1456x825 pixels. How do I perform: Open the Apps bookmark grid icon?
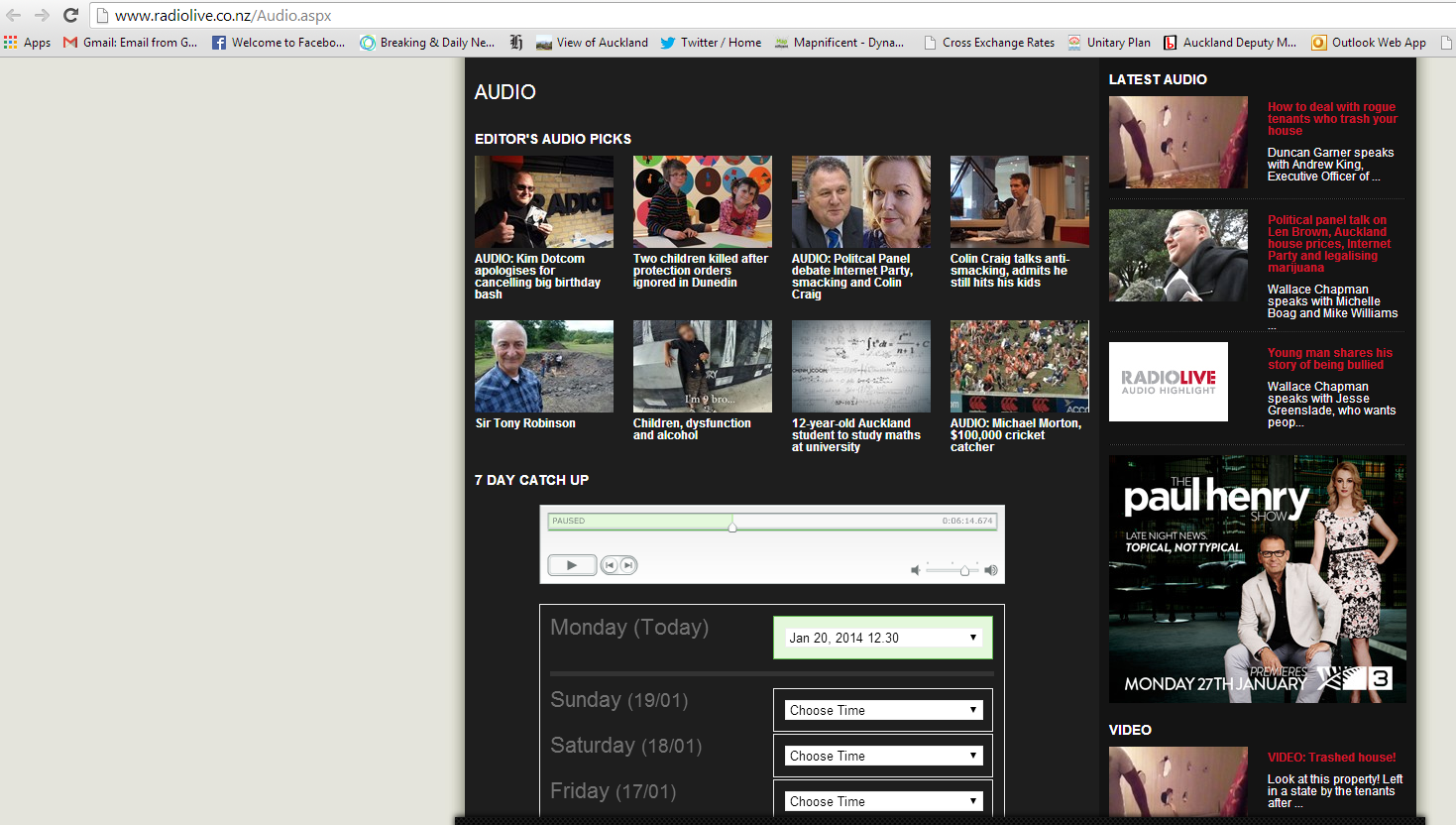click(11, 43)
